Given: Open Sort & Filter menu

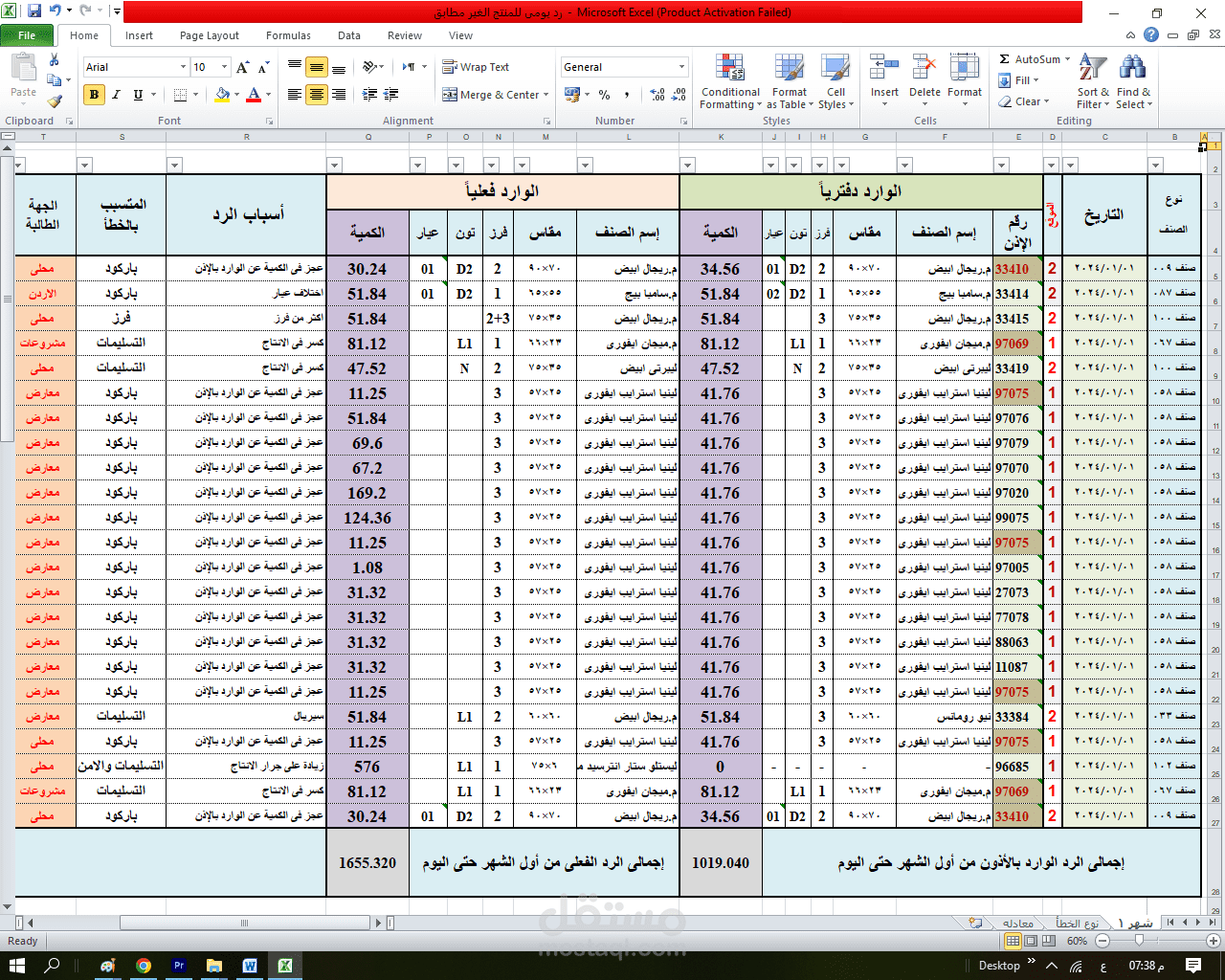Looking at the screenshot, I should pyautogui.click(x=1093, y=82).
